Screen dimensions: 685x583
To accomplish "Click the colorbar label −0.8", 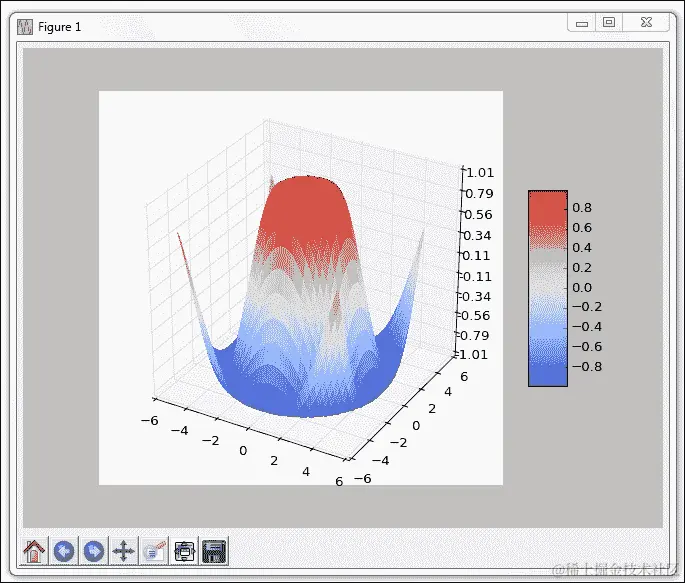I will (587, 366).
